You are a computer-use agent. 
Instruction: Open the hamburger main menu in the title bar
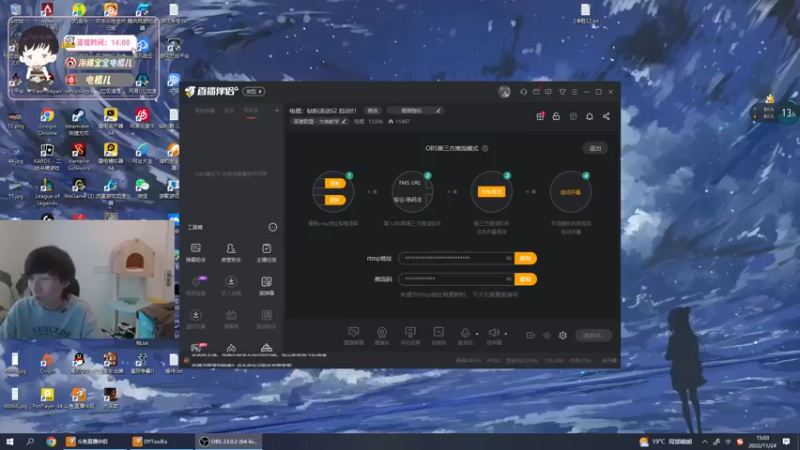(x=574, y=92)
